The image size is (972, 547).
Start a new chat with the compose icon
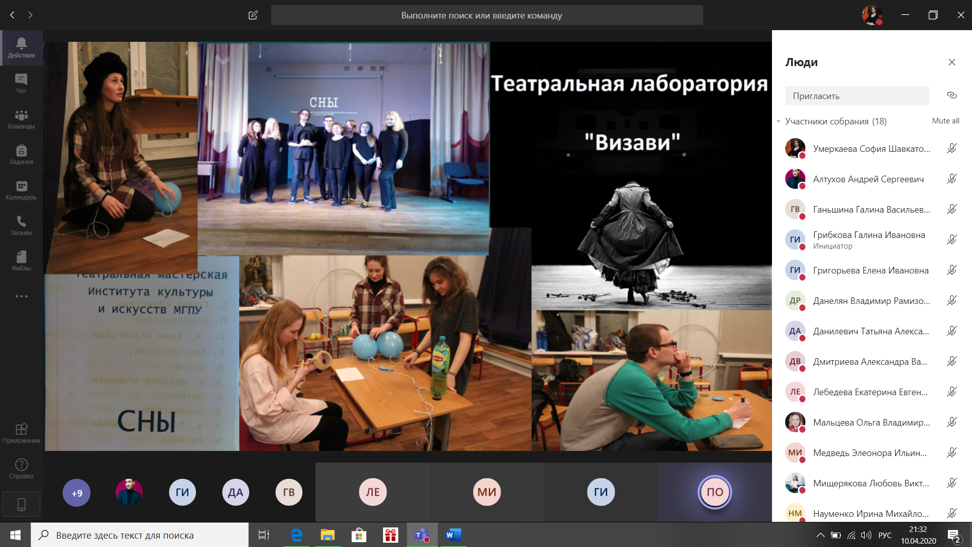(x=253, y=15)
